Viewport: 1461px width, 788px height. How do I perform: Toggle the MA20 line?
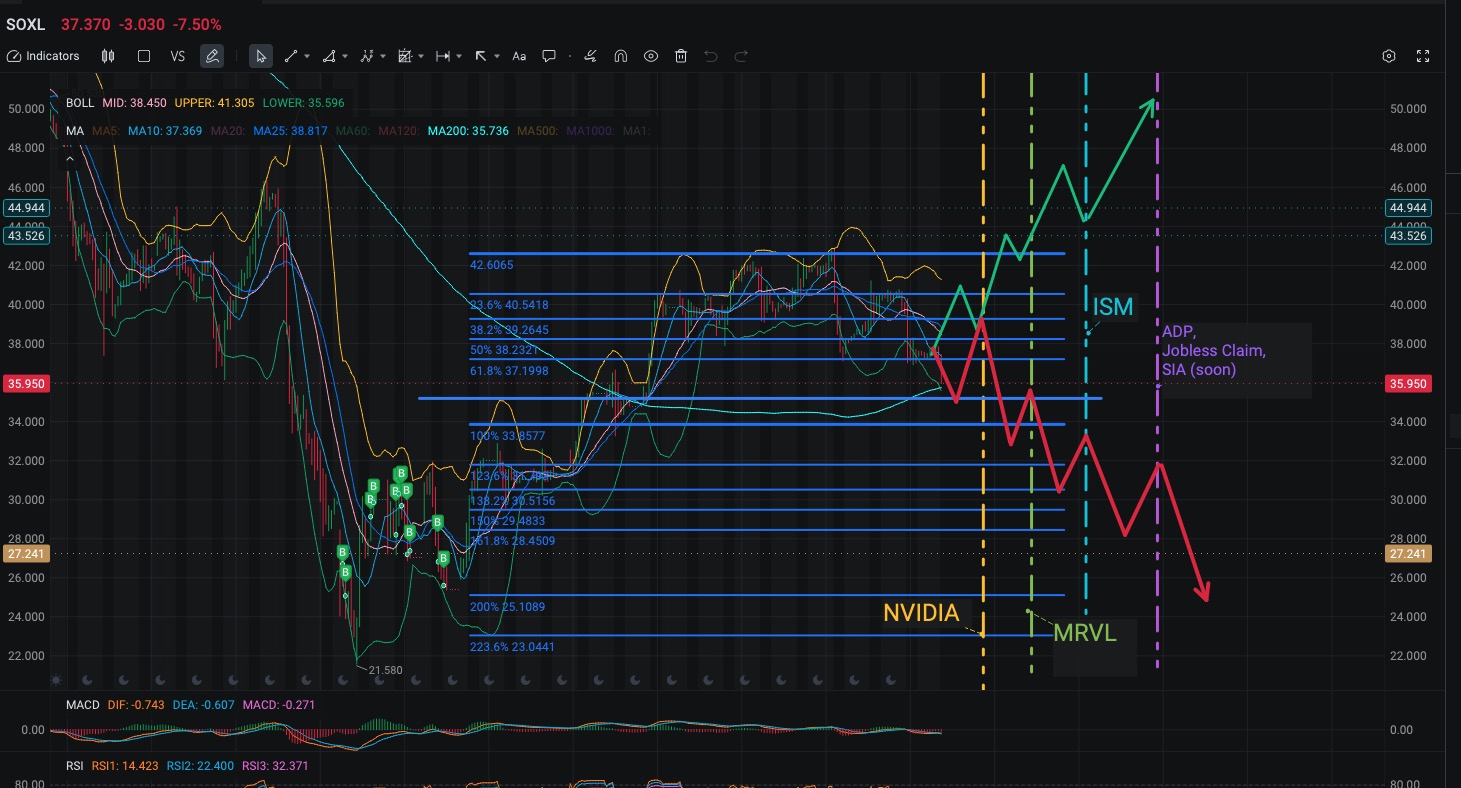tap(228, 131)
